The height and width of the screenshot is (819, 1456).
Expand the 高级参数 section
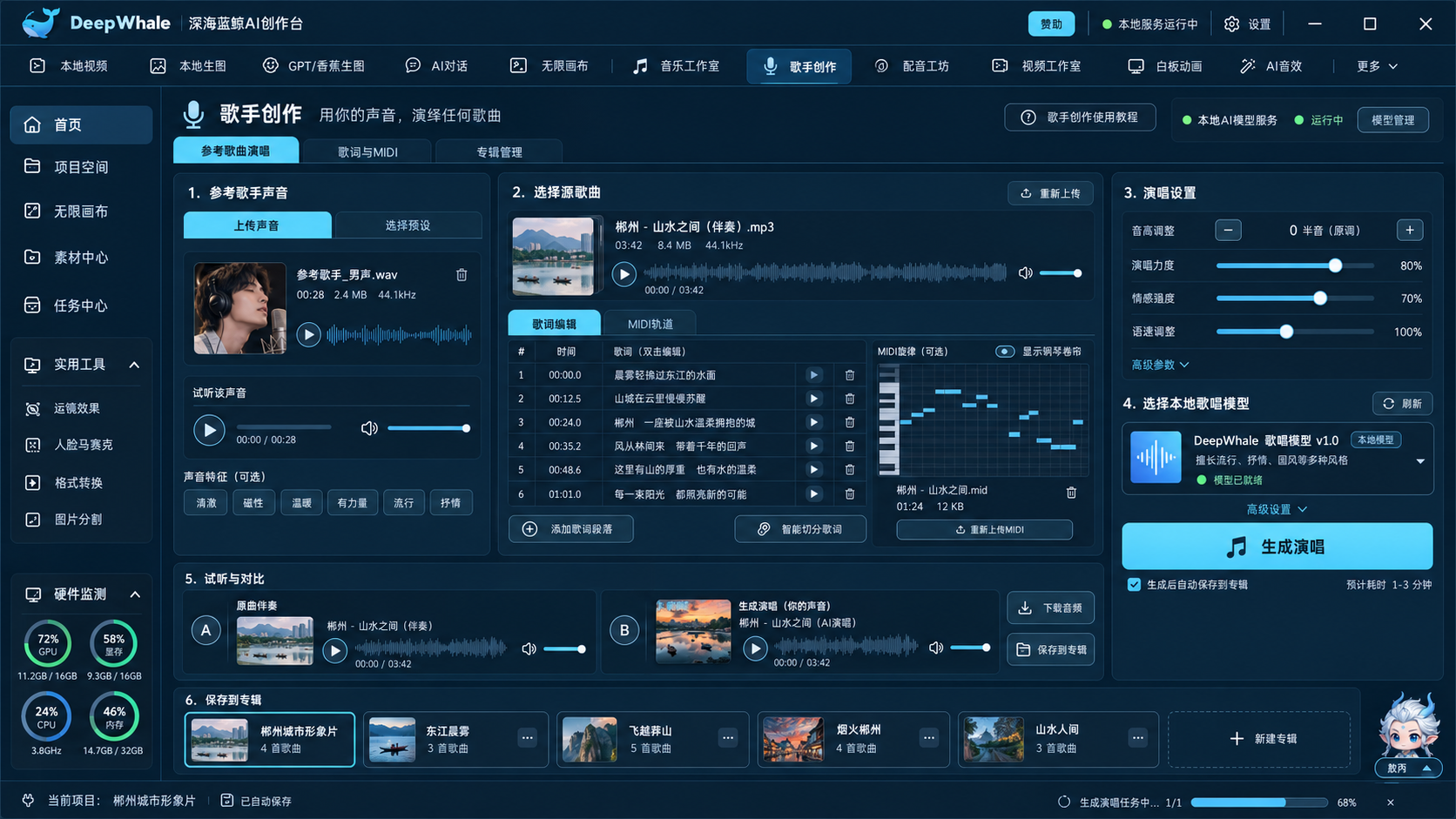(x=1160, y=365)
